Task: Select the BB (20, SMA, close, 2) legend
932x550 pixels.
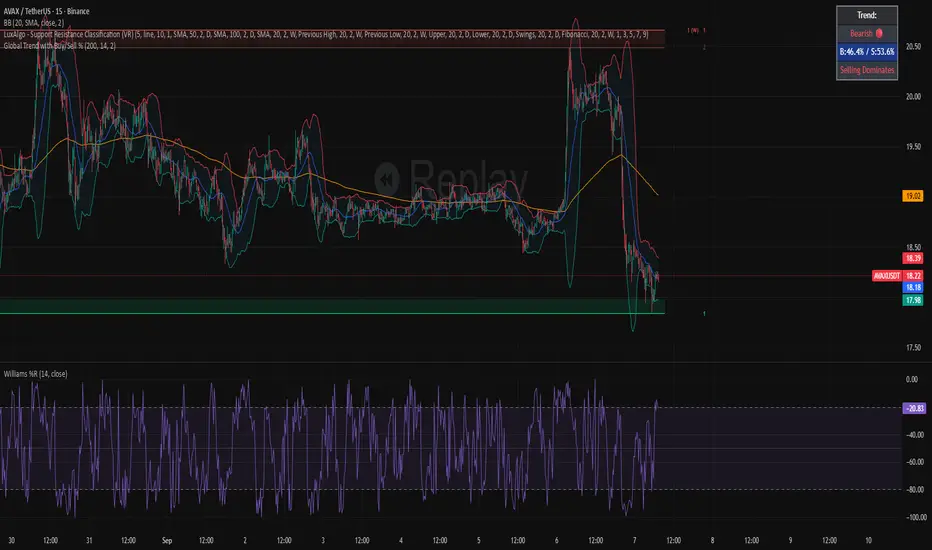Action: [x=33, y=23]
